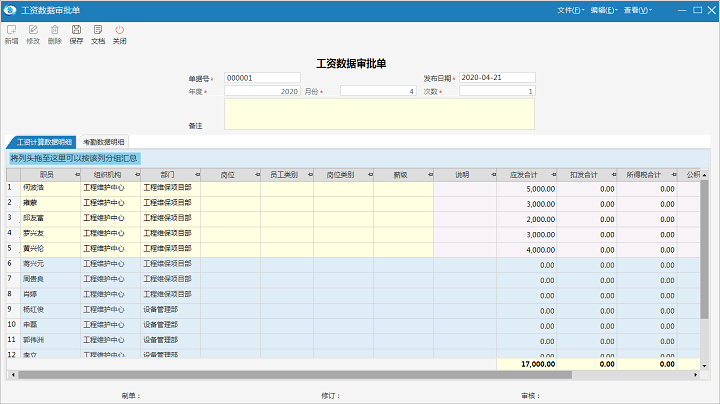Save the form with the 保存 icon
The width and height of the screenshot is (720, 404).
pos(76,30)
